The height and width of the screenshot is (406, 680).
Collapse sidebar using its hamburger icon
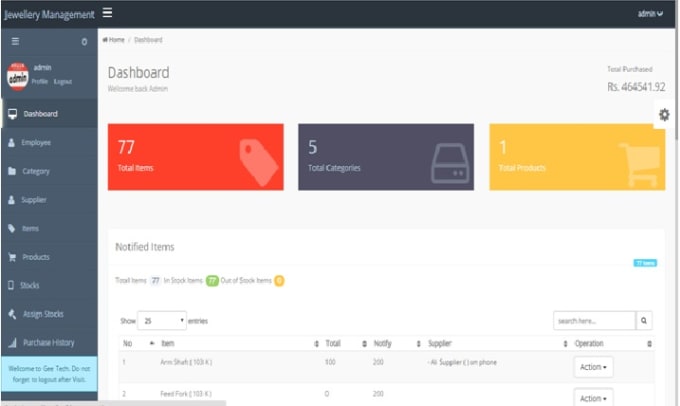click(15, 41)
